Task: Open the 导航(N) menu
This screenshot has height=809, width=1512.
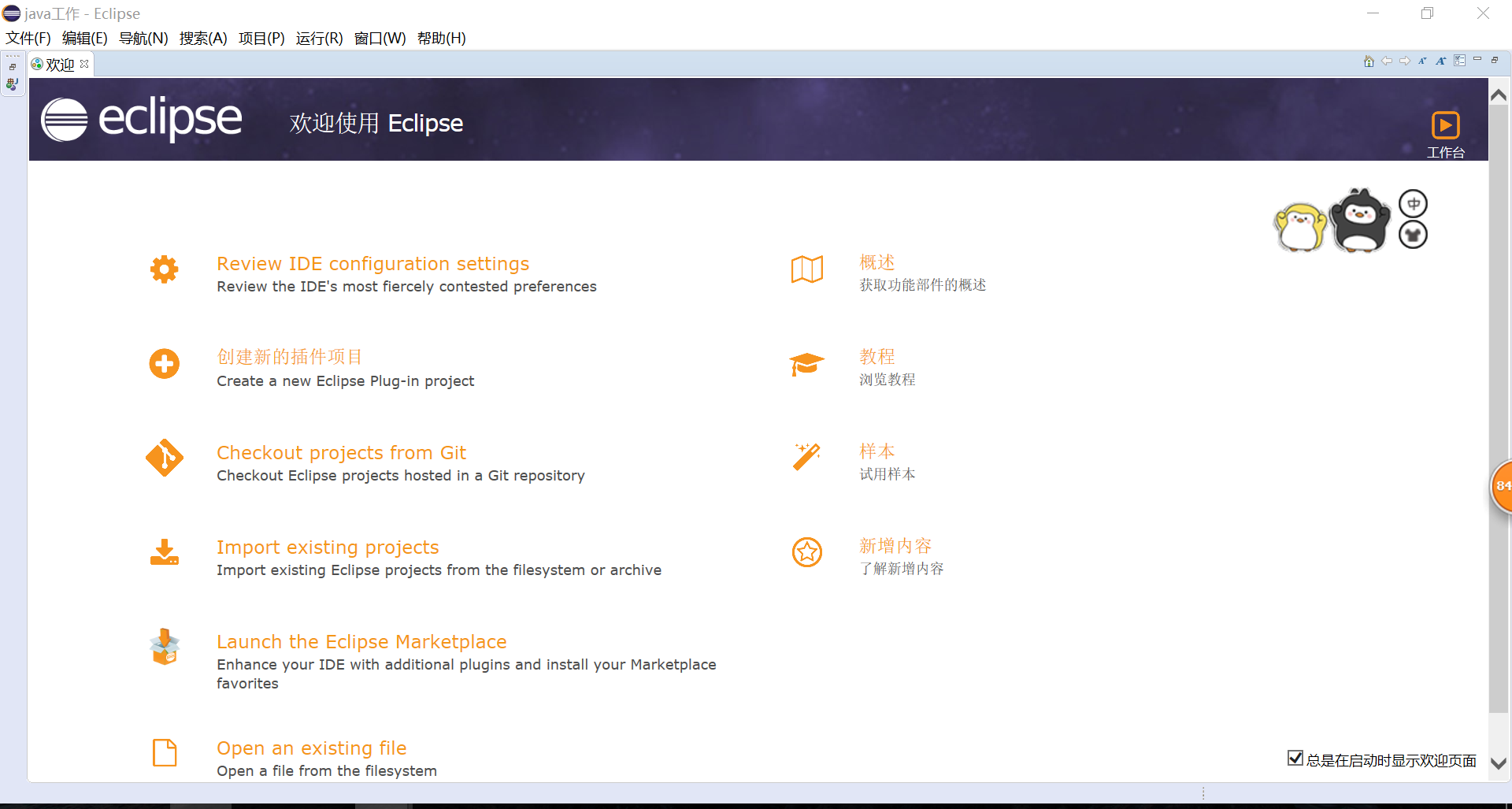Action: pyautogui.click(x=143, y=38)
